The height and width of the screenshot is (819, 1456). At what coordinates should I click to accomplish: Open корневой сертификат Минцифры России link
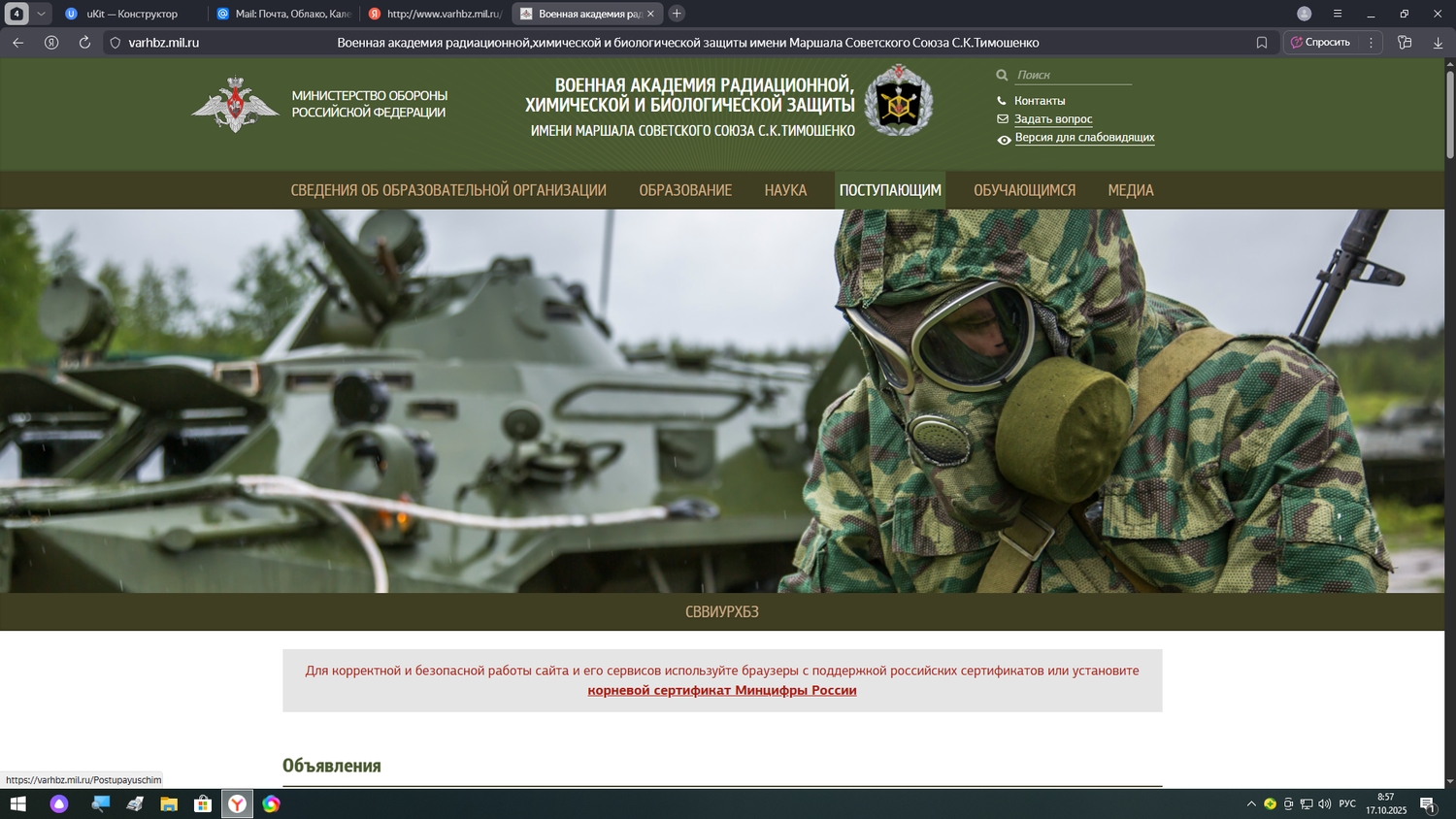[721, 691]
